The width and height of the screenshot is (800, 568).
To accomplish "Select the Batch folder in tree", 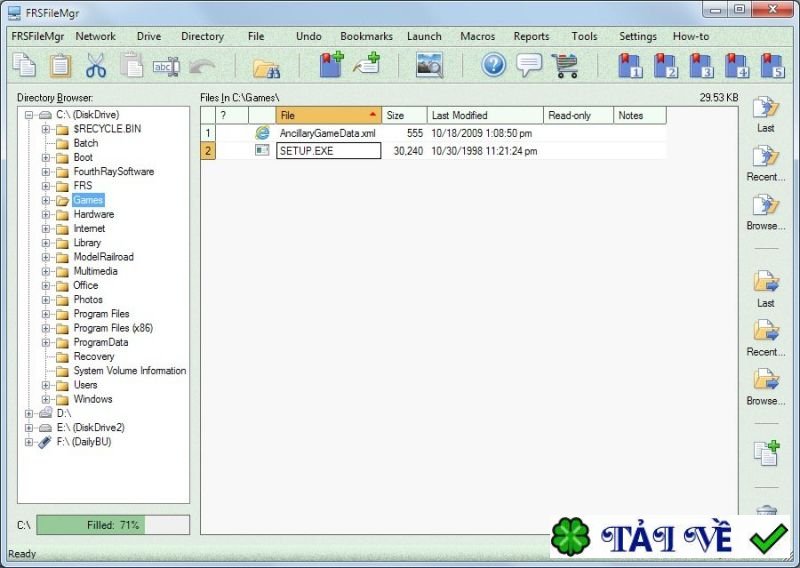I will 85,143.
